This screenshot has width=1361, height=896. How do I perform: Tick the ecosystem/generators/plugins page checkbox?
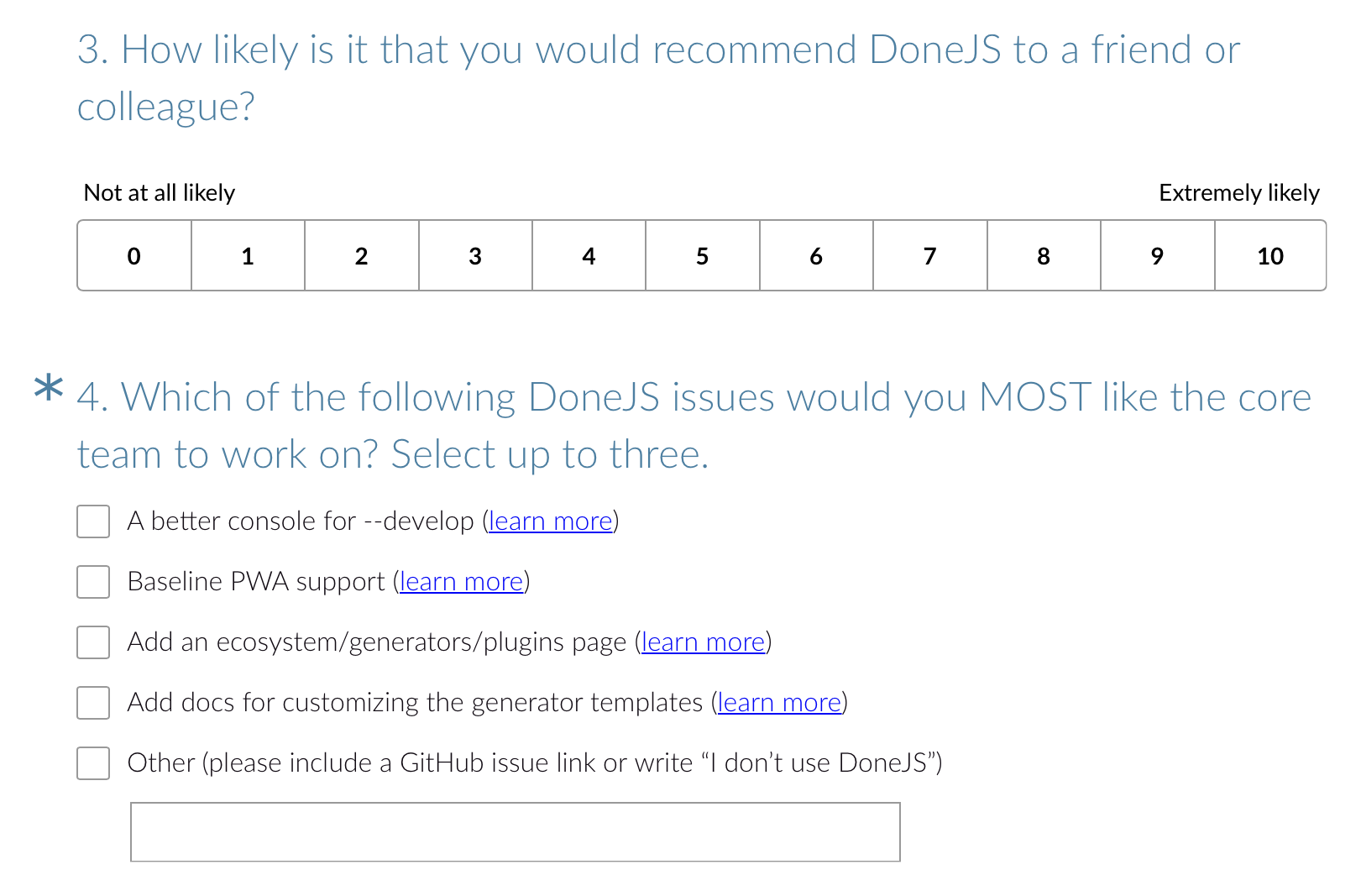[x=93, y=642]
